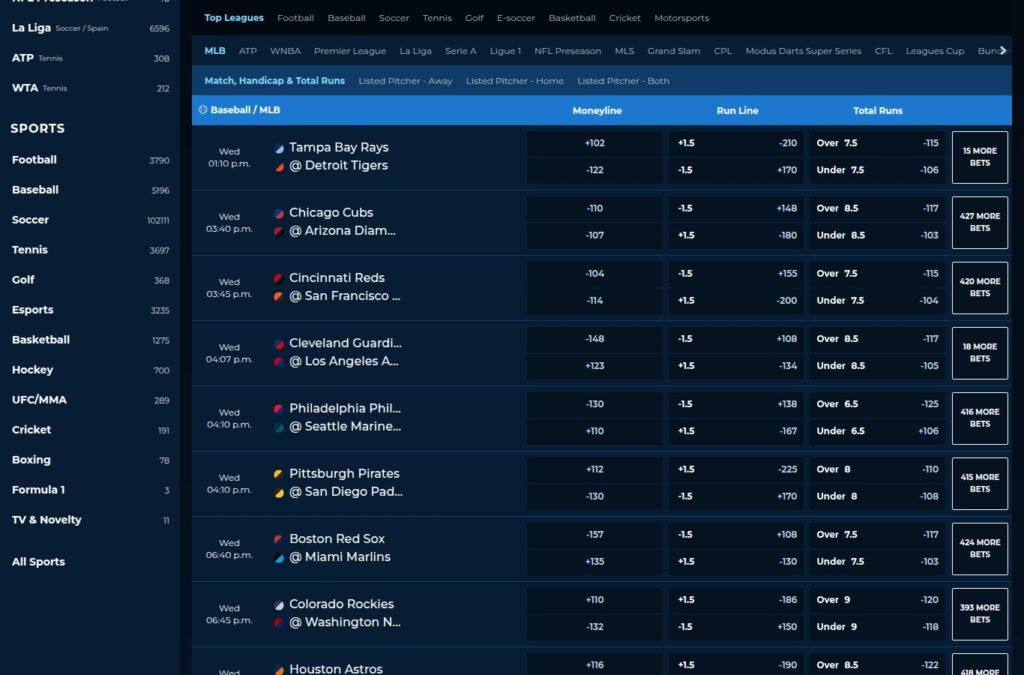Click the info icon beside Baseball / MLB
This screenshot has height=675, width=1024.
(202, 110)
